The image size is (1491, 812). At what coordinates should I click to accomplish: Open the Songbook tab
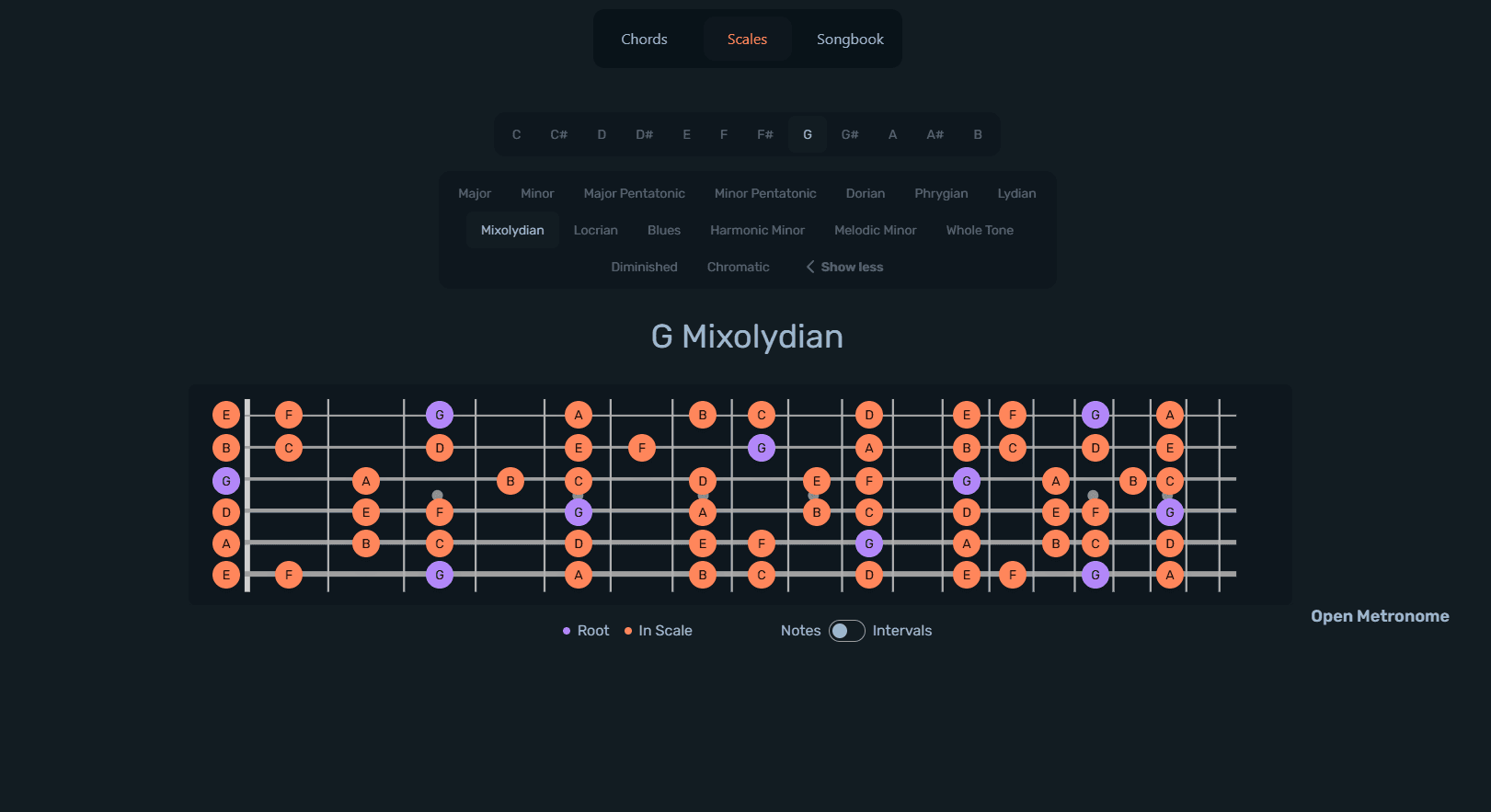850,40
